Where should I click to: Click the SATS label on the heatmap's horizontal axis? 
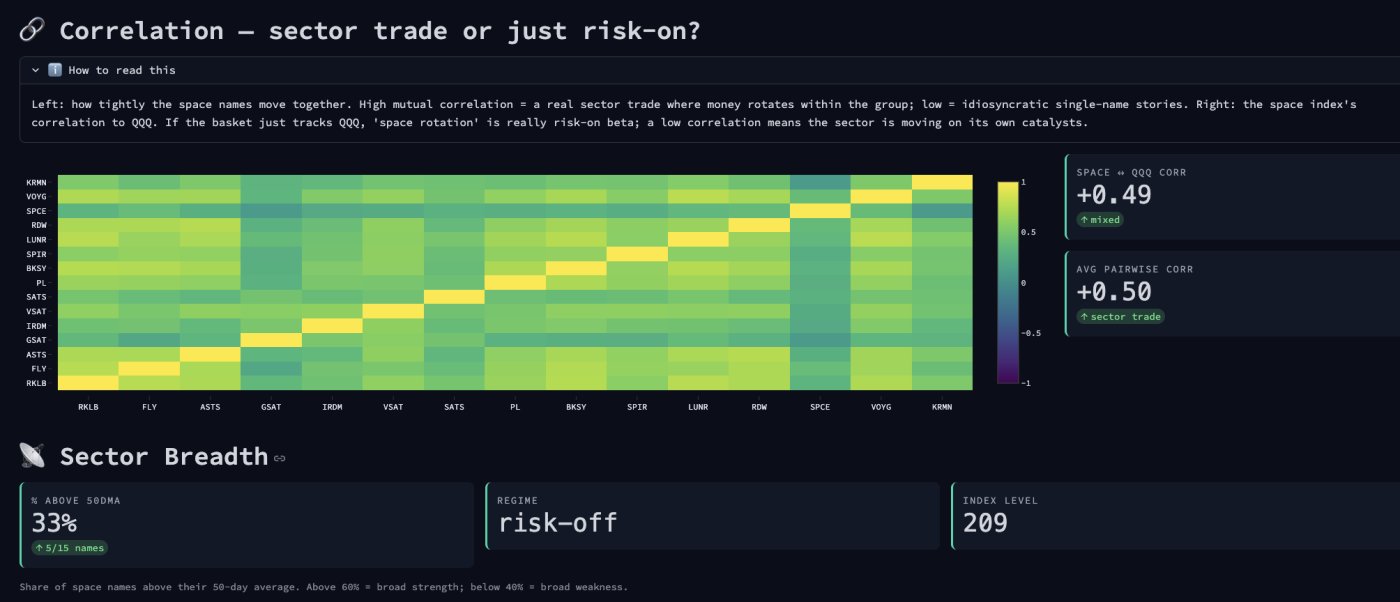pyautogui.click(x=454, y=407)
